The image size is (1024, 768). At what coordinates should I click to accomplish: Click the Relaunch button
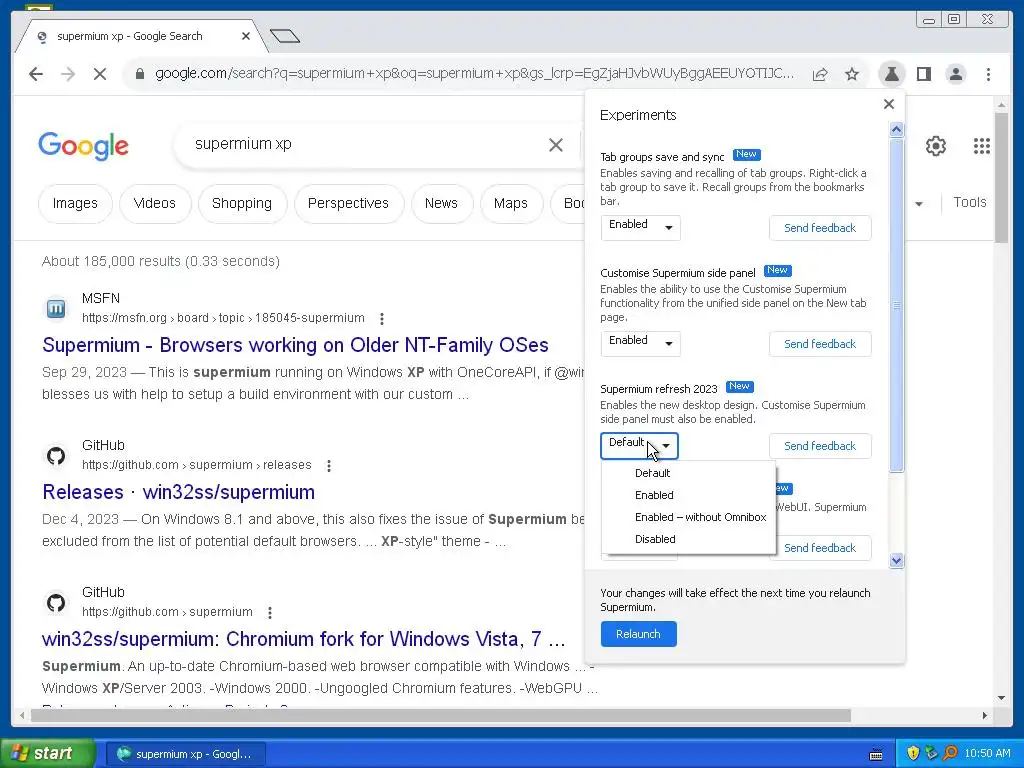click(638, 634)
